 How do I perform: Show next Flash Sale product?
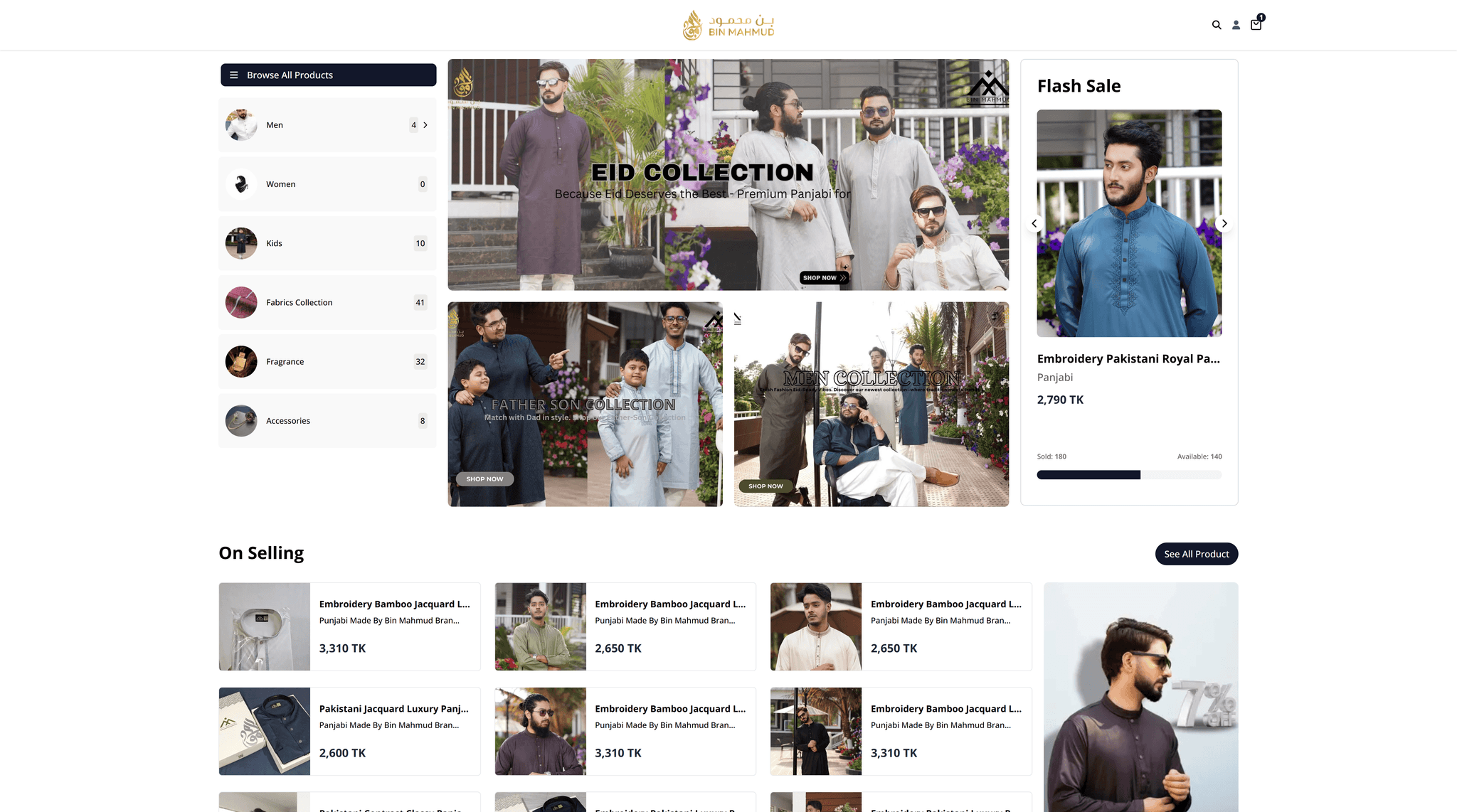tap(1224, 223)
